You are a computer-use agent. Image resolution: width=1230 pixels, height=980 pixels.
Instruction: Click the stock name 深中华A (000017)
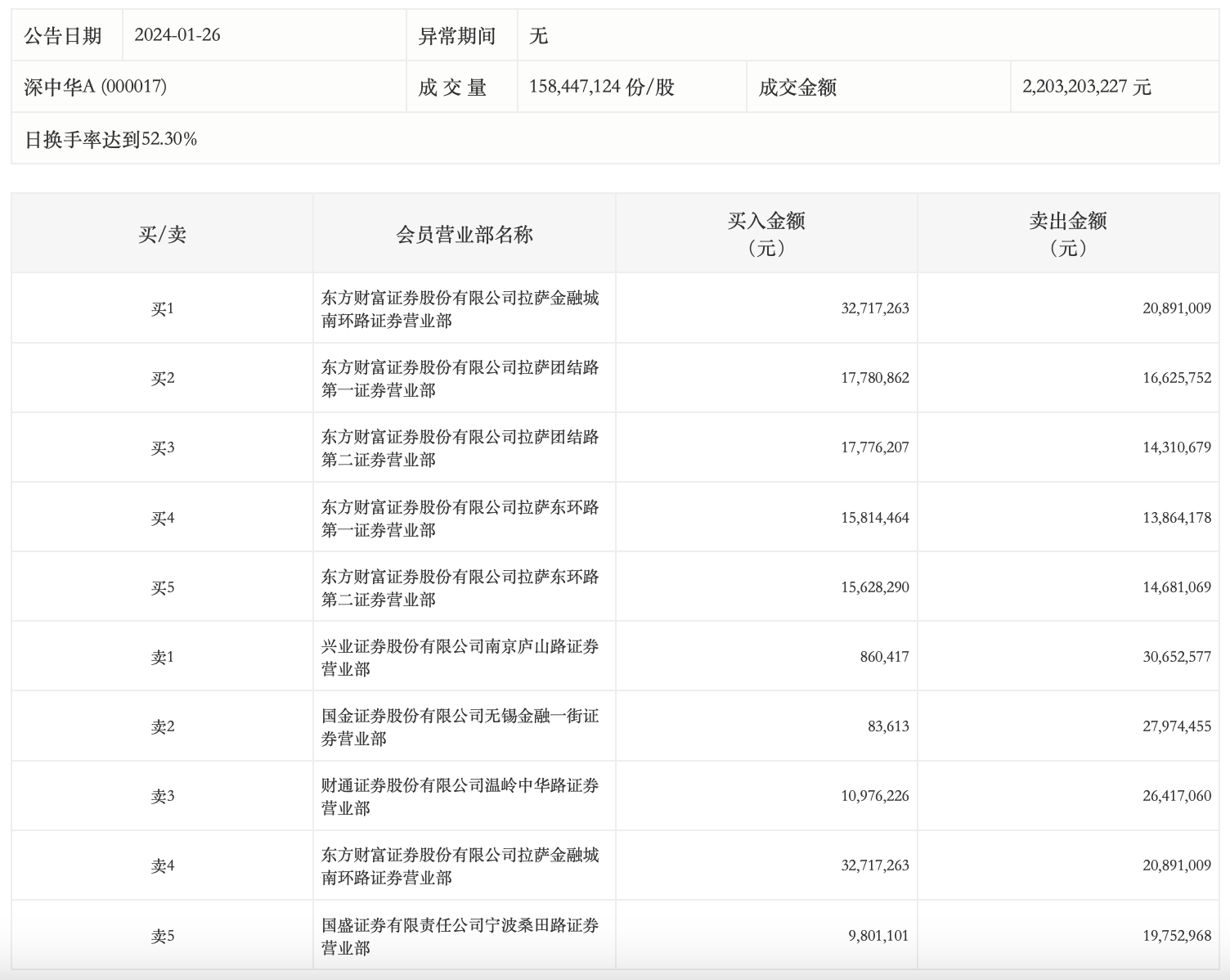pyautogui.click(x=96, y=87)
